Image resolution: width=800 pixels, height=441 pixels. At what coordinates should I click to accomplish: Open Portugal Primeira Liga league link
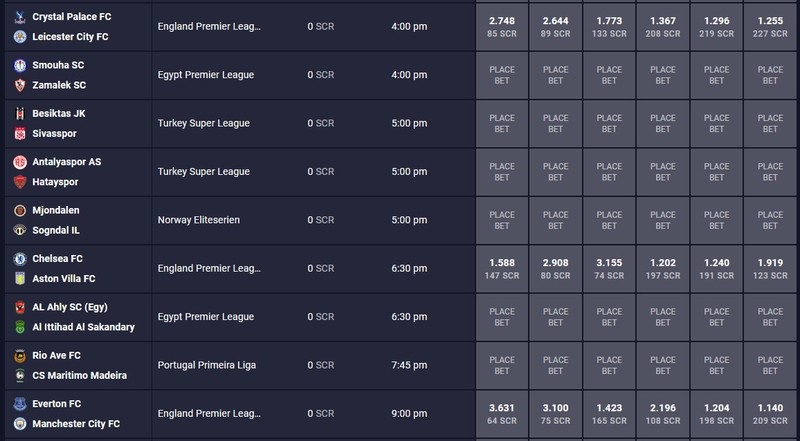[x=207, y=365]
